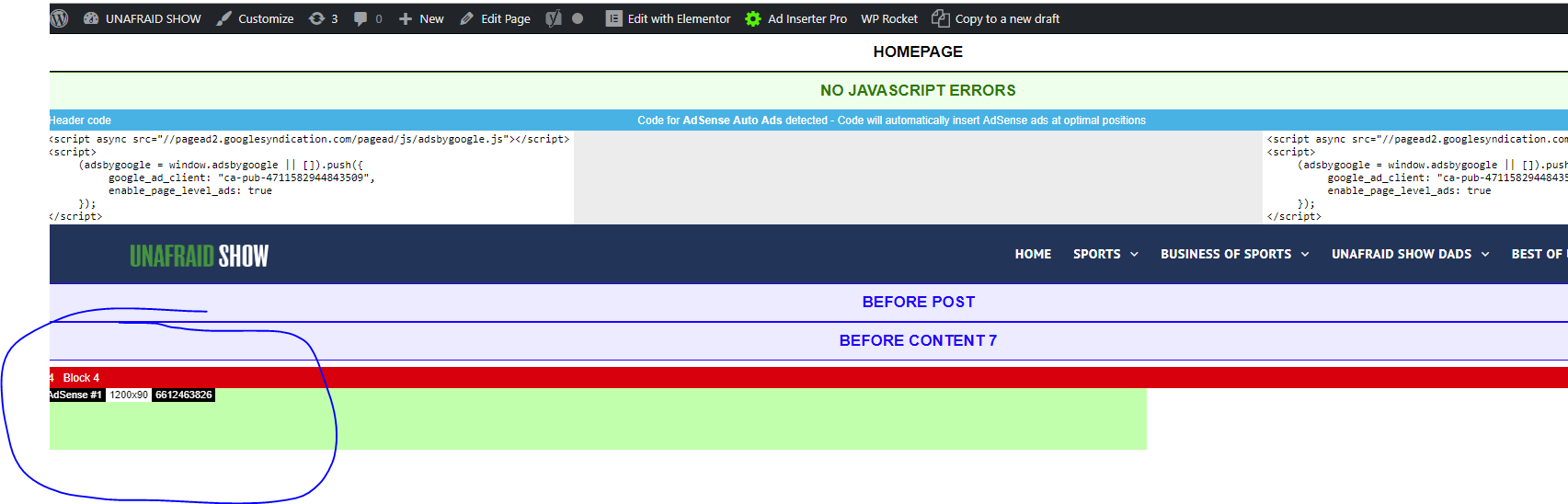This screenshot has height=504, width=1568.
Task: Click the AdSense #1 label
Action: click(x=76, y=395)
